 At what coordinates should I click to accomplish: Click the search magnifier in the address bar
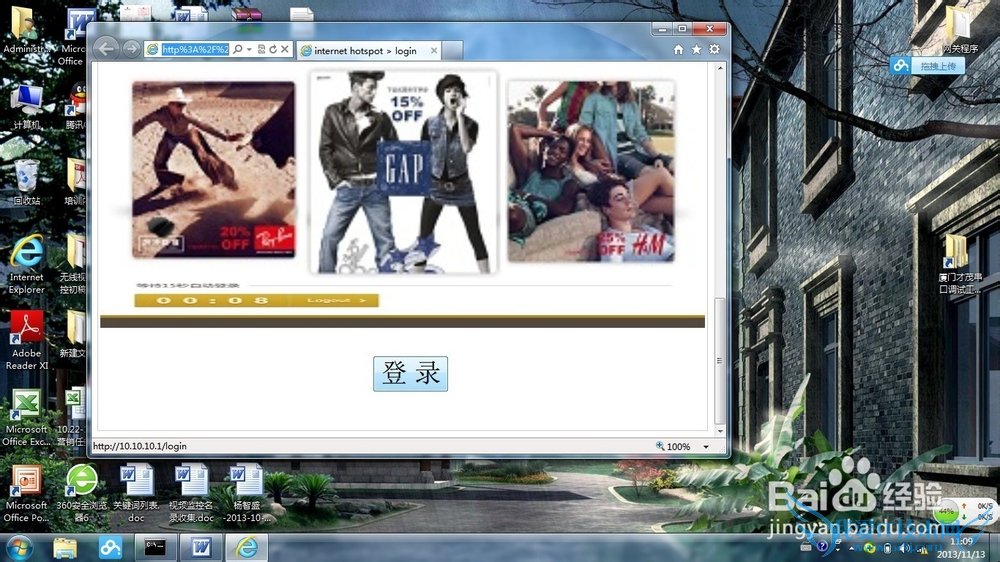pyautogui.click(x=238, y=49)
